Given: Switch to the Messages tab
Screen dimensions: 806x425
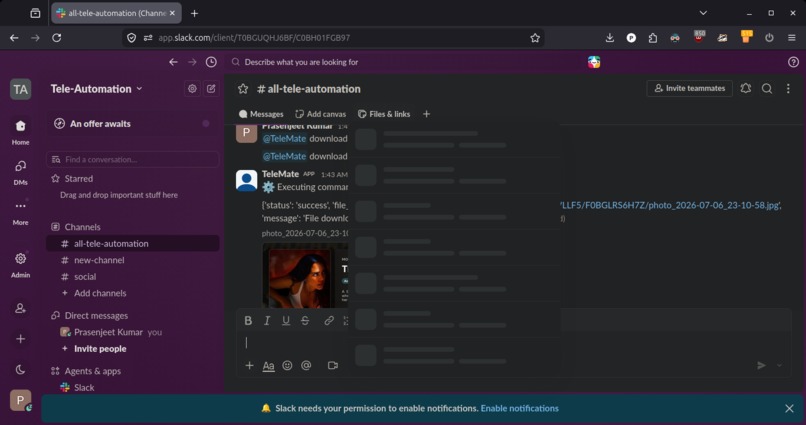Looking at the screenshot, I should (x=261, y=114).
